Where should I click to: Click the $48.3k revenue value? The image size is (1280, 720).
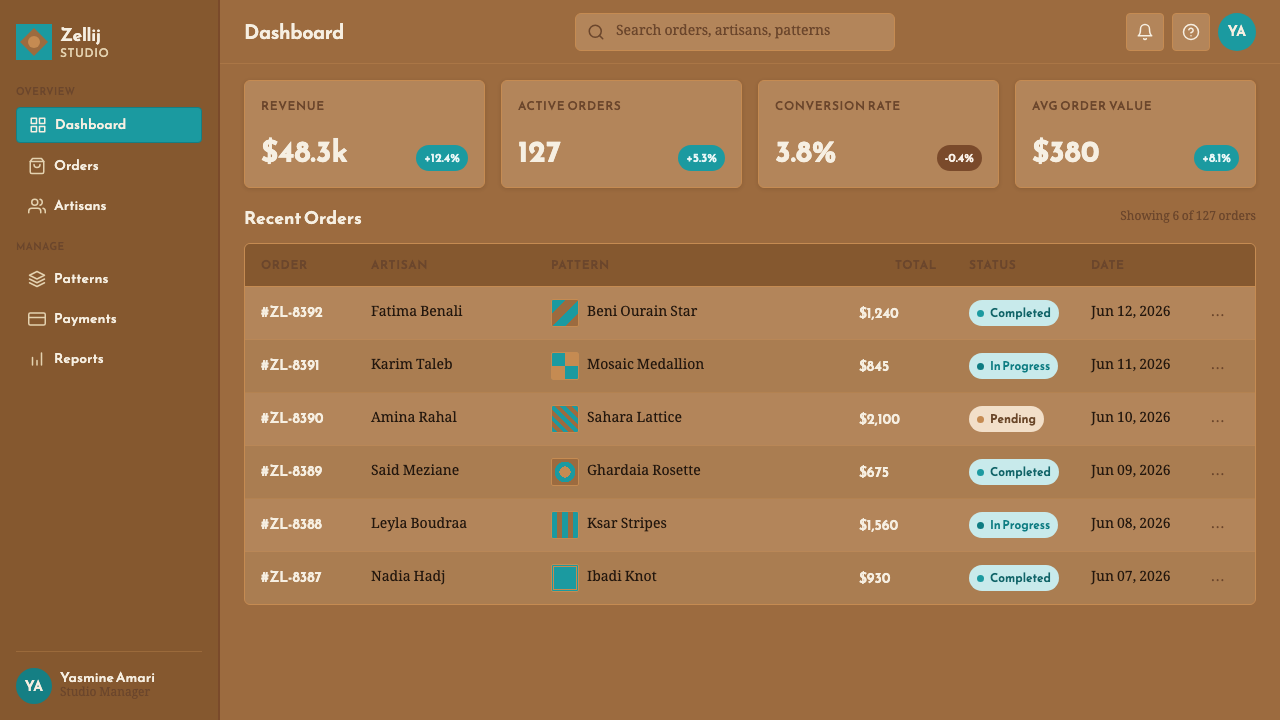click(x=304, y=152)
